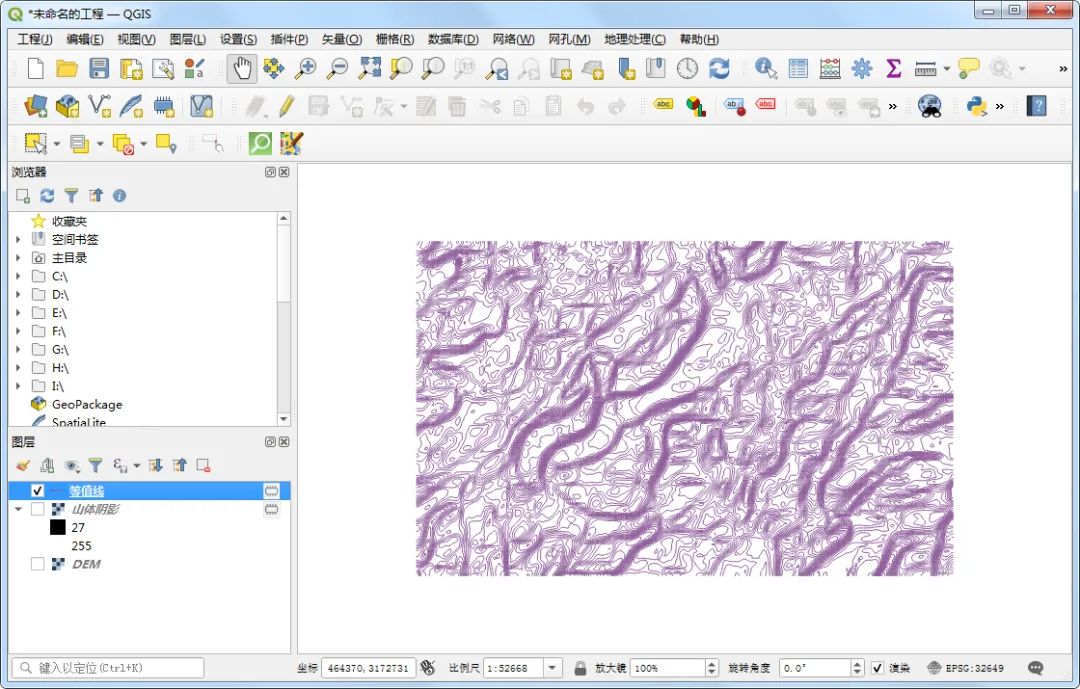Remove selected layer from layers panel
1080x689 pixels.
pos(203,466)
